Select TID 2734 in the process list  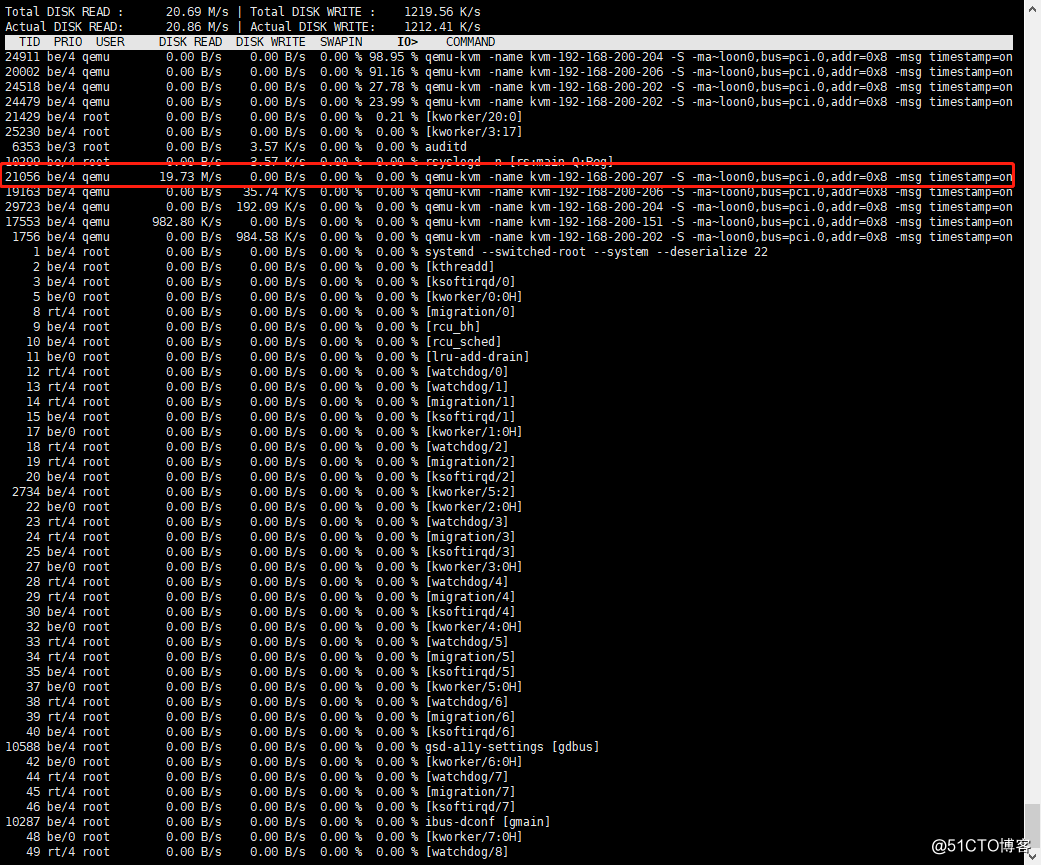tap(26, 492)
